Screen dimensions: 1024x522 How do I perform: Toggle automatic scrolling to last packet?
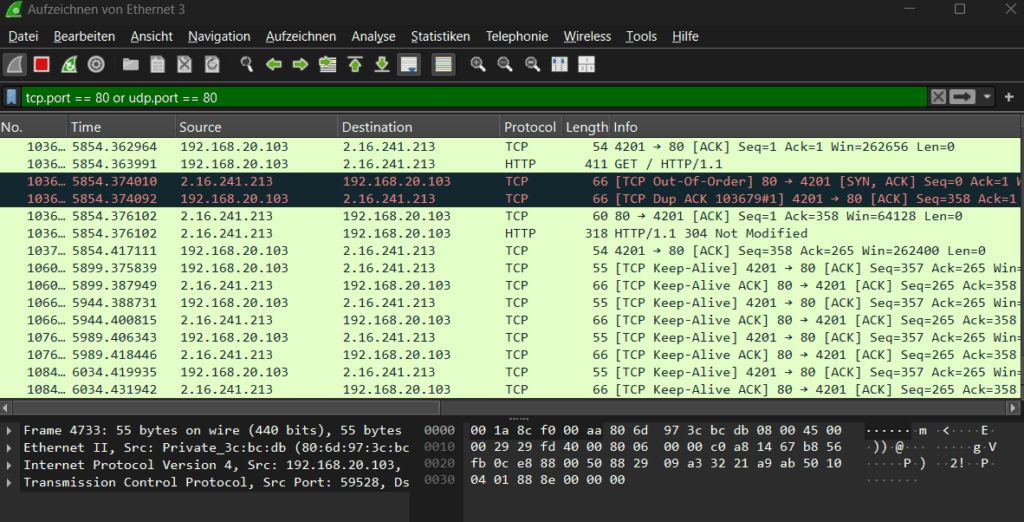(x=409, y=65)
